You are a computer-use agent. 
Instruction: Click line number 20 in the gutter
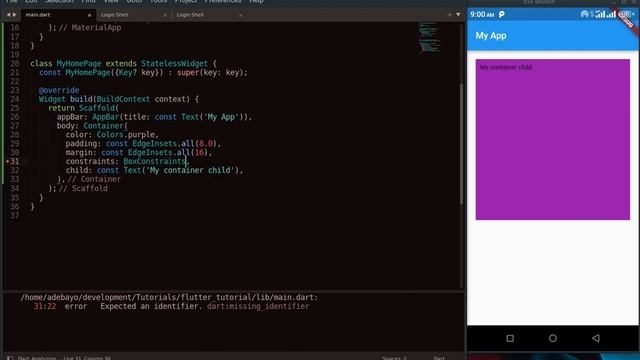[15, 64]
